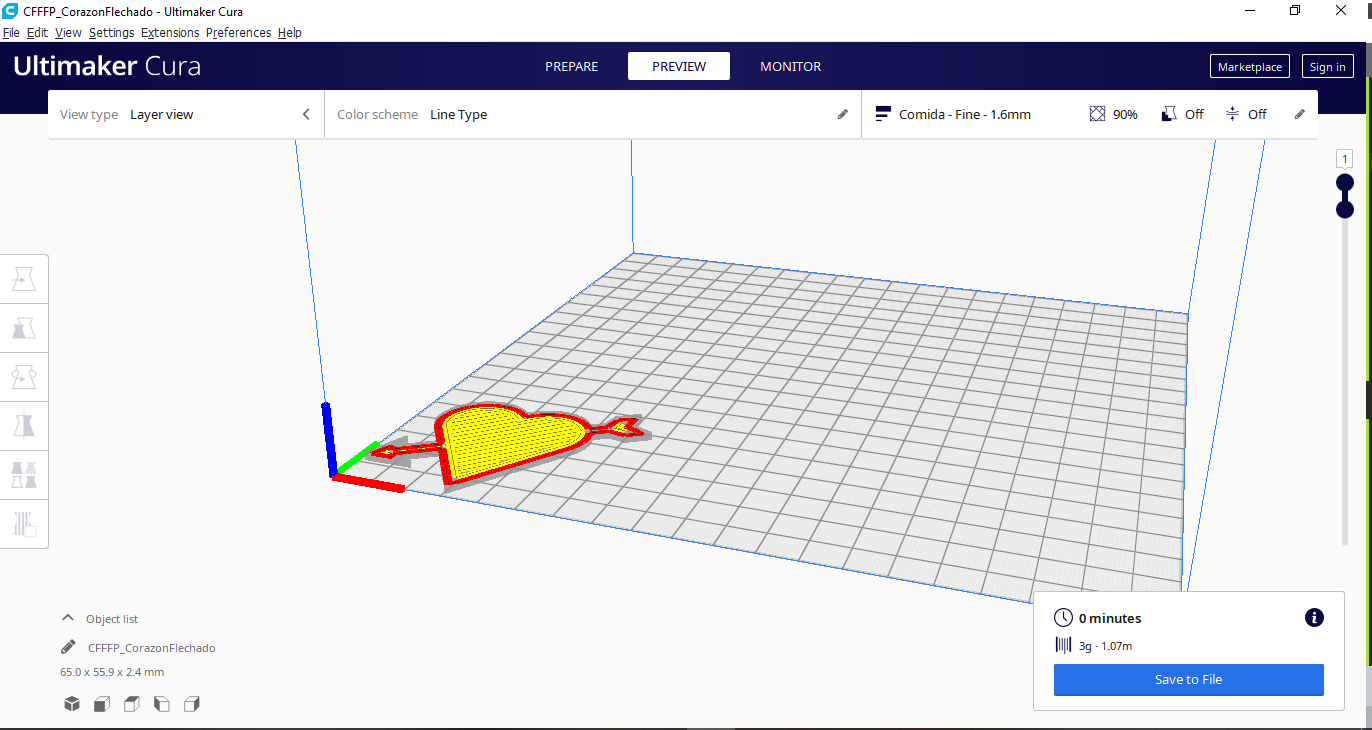Viewport: 1372px width, 730px height.
Task: Select CFFFP_CorazonFlechado in the object list
Action: pos(151,648)
